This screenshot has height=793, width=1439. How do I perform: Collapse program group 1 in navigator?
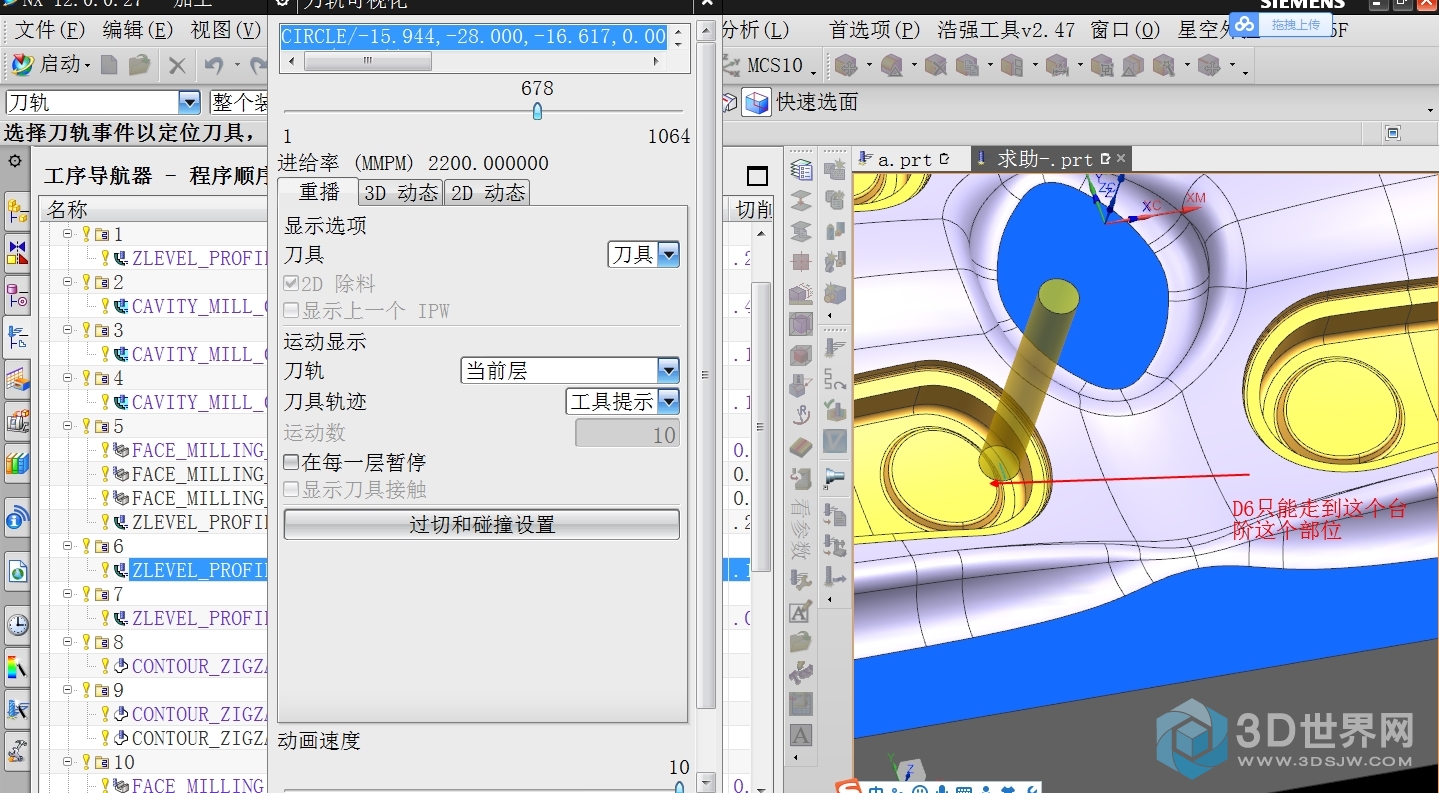pyautogui.click(x=69, y=234)
